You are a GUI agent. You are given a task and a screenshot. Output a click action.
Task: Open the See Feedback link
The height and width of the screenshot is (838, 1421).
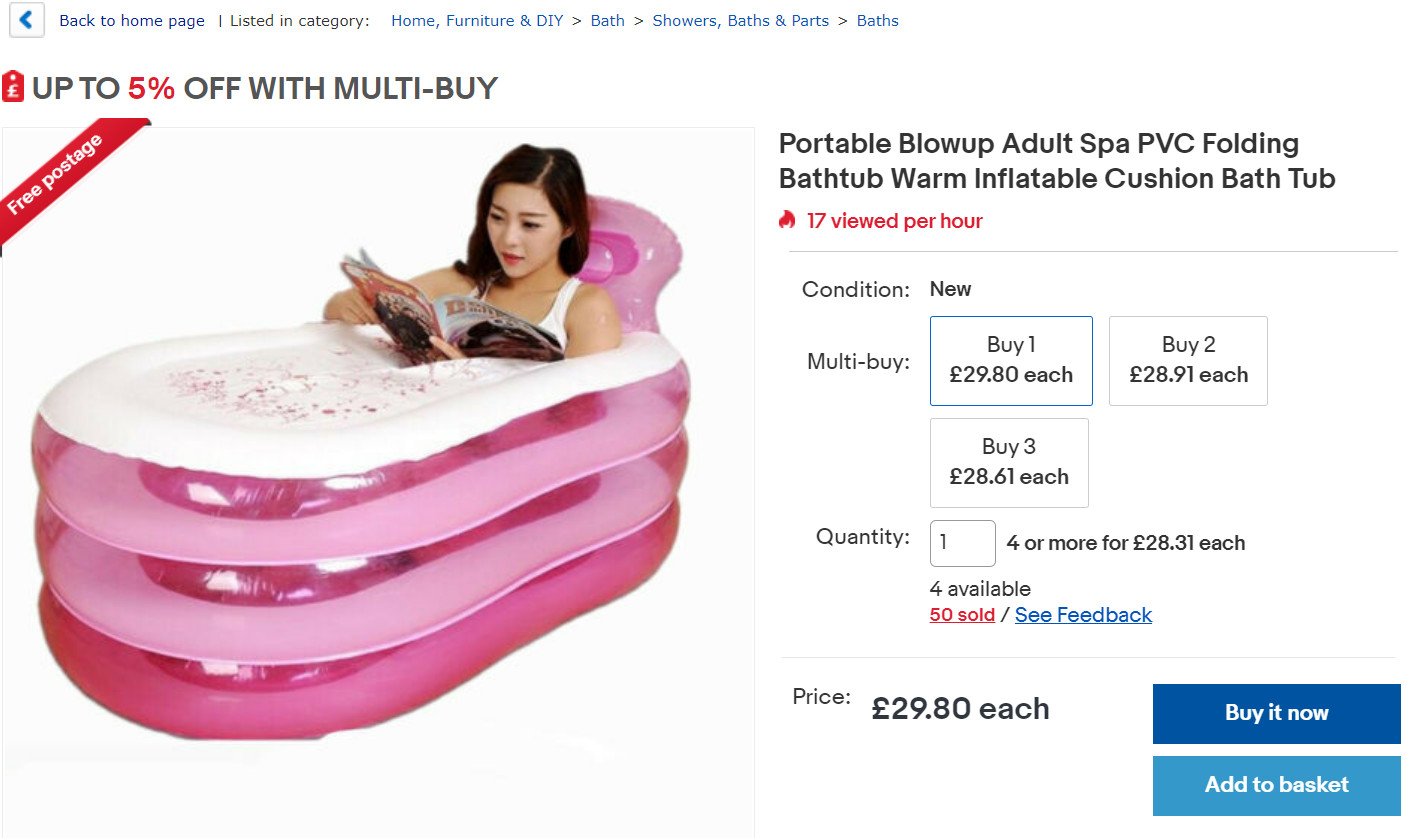click(1083, 615)
